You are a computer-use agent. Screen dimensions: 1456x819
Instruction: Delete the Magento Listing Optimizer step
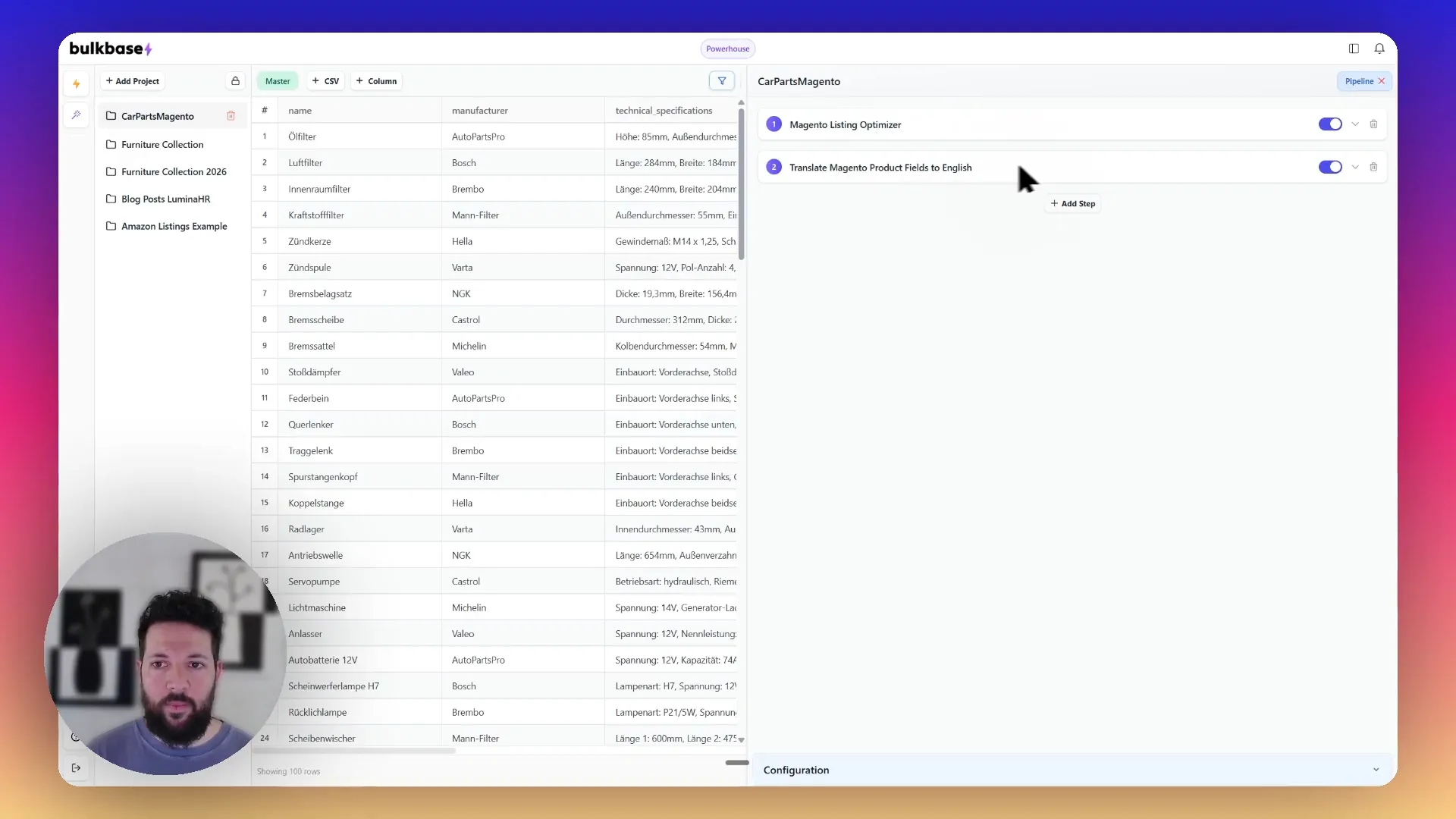point(1373,124)
